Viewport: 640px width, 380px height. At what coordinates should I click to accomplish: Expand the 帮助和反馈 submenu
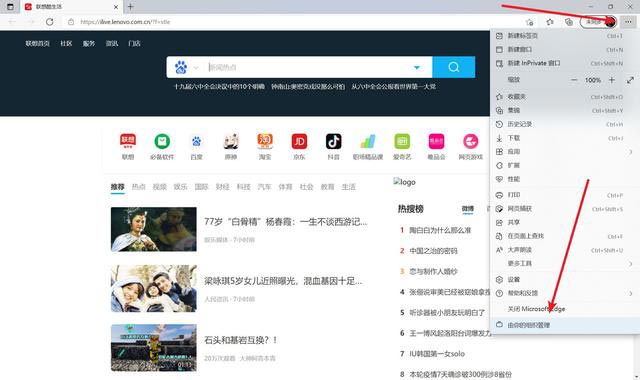[565, 293]
